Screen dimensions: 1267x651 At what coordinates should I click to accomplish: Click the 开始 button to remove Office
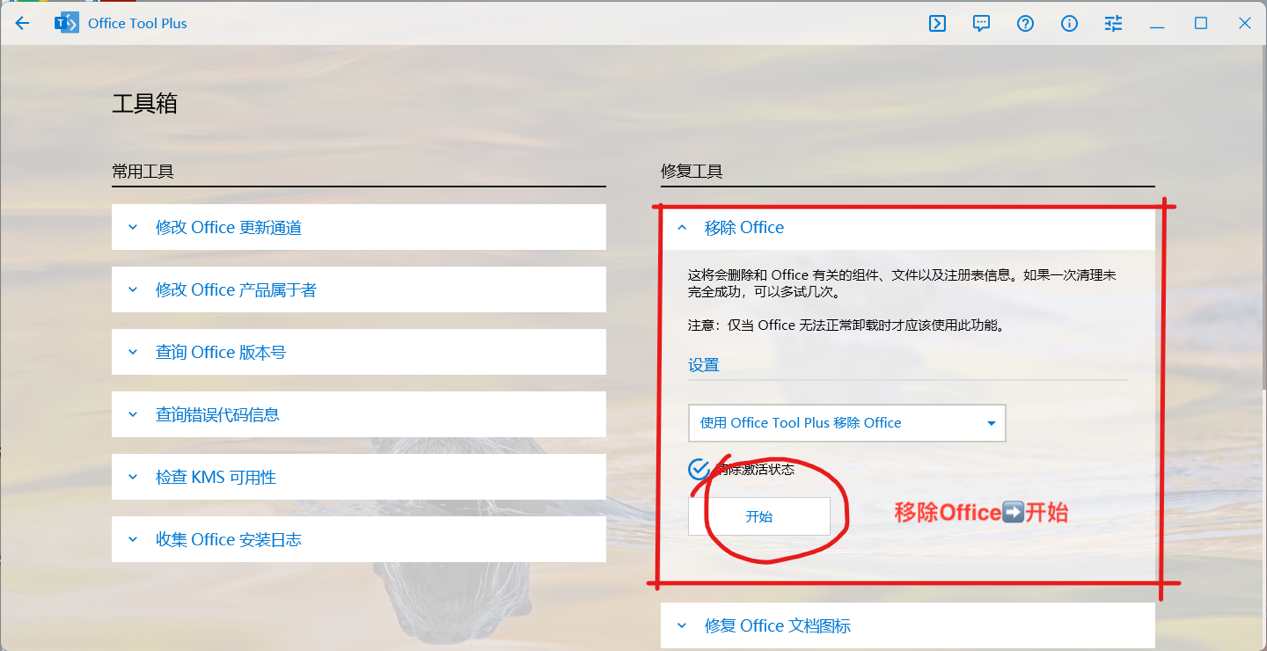point(759,517)
